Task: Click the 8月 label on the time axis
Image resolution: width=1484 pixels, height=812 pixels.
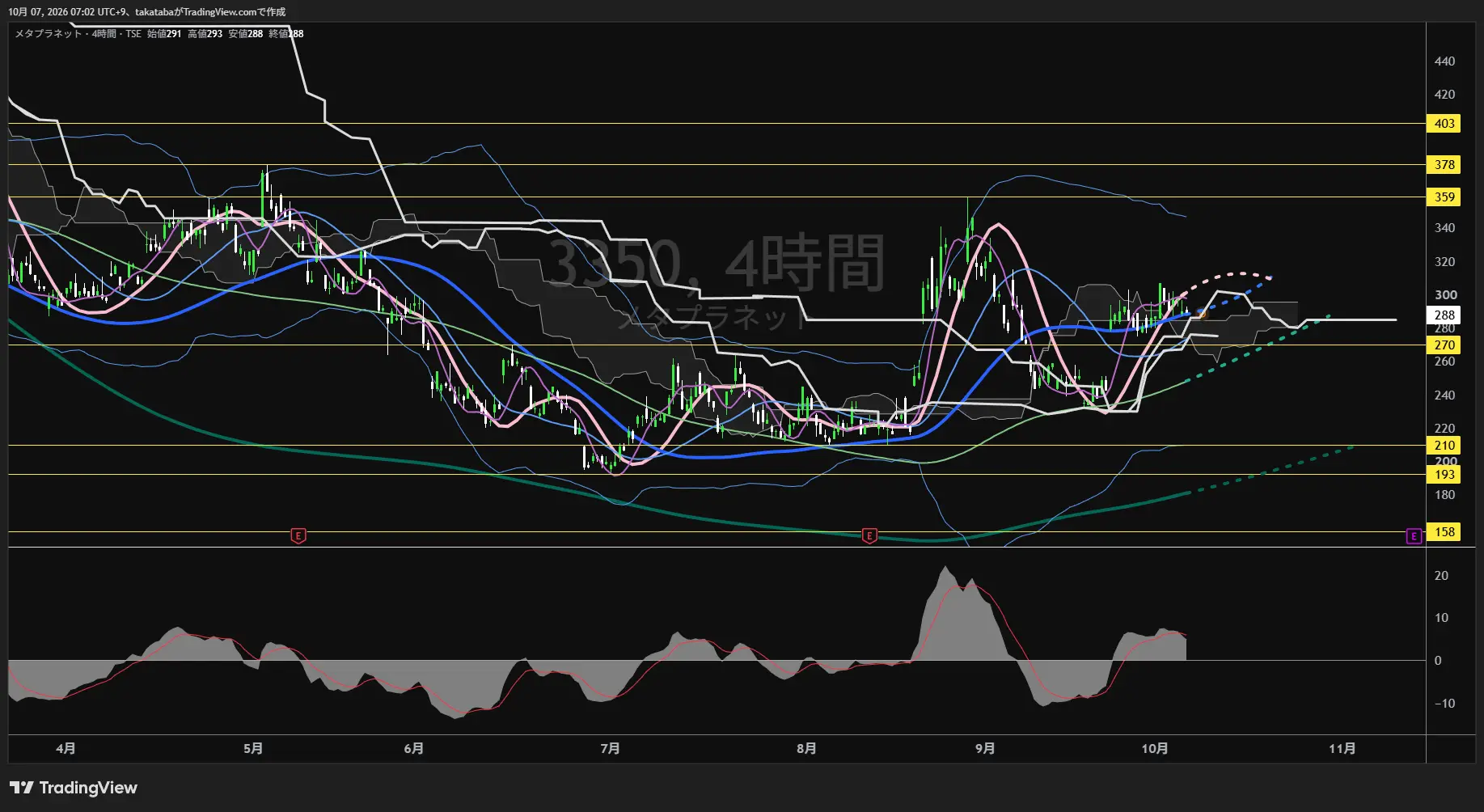Action: (x=806, y=749)
